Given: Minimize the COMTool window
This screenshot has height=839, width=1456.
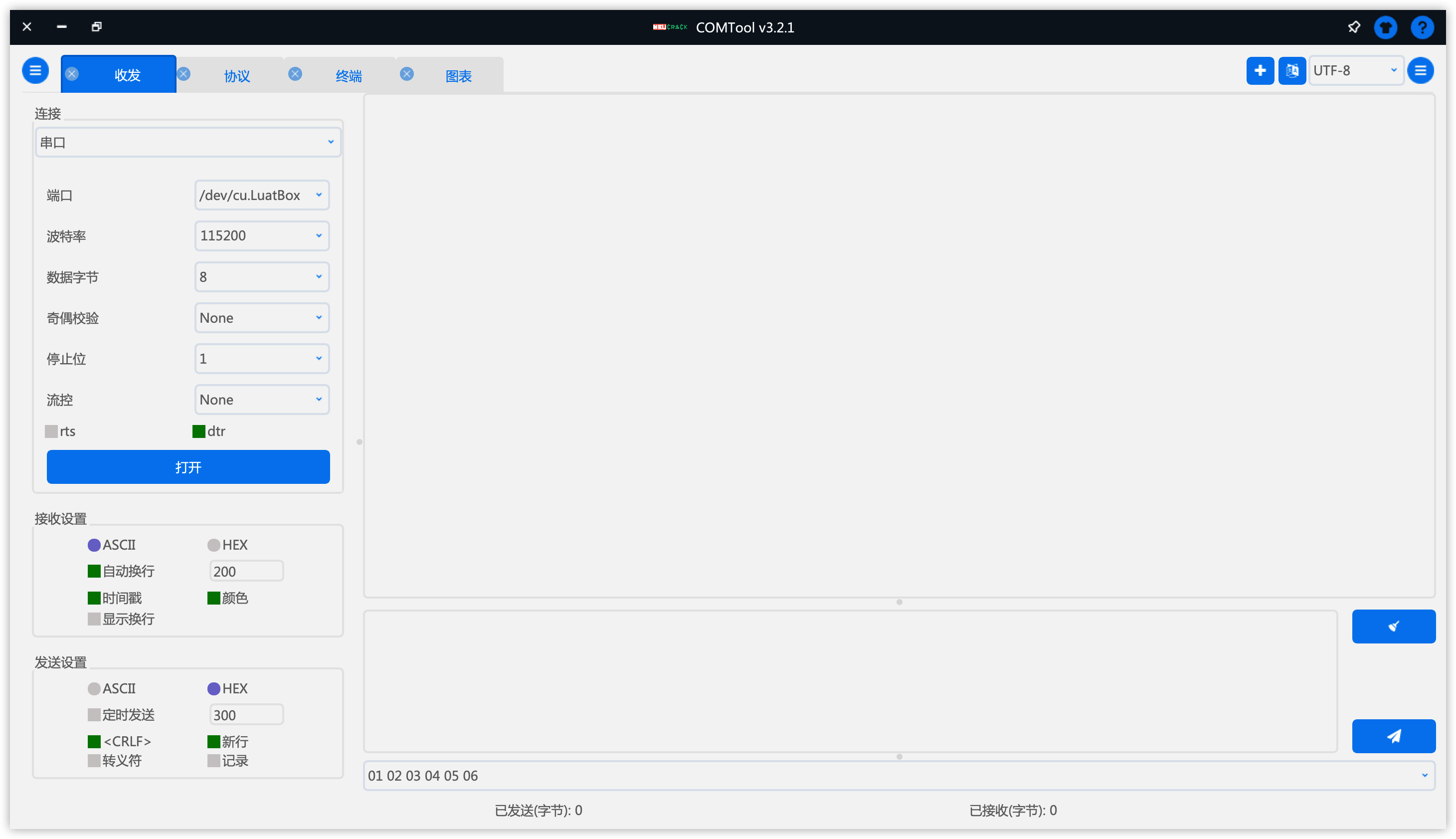Looking at the screenshot, I should (x=62, y=26).
